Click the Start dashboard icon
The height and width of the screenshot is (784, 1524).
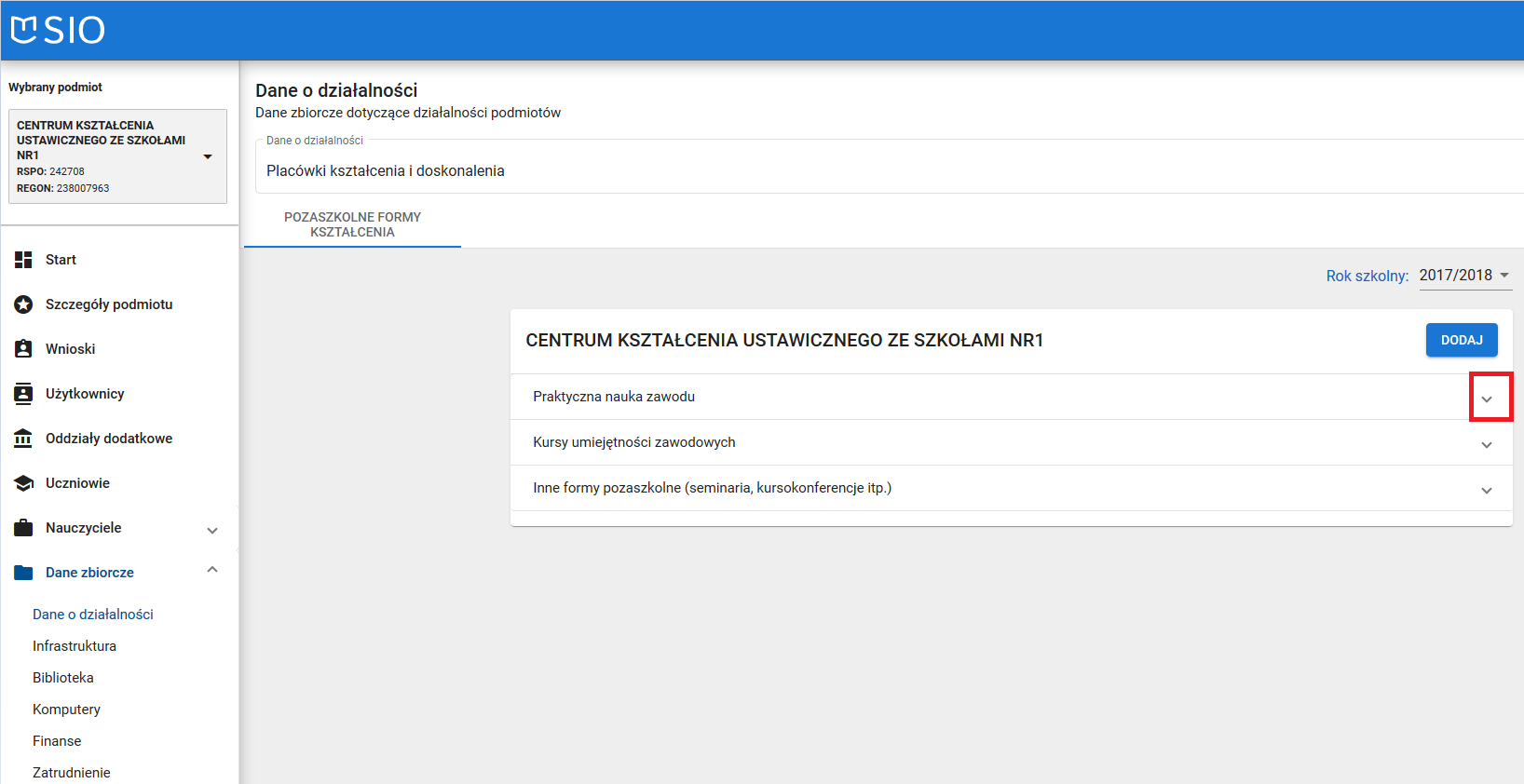23,260
